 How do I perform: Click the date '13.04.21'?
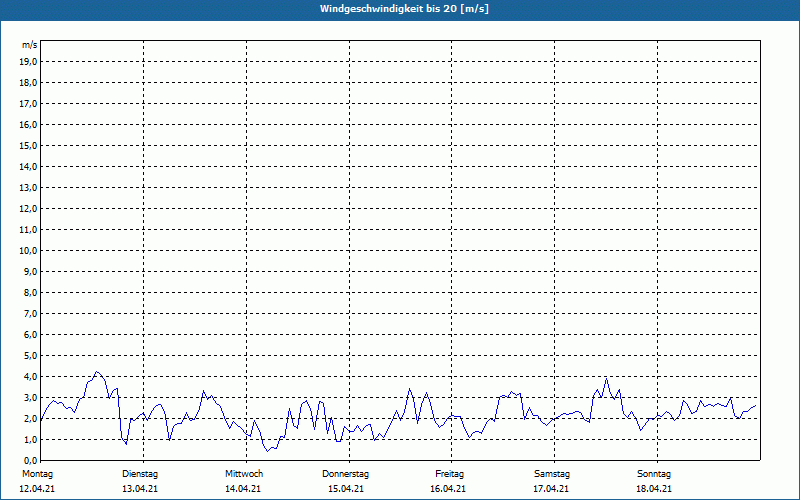[x=140, y=489]
